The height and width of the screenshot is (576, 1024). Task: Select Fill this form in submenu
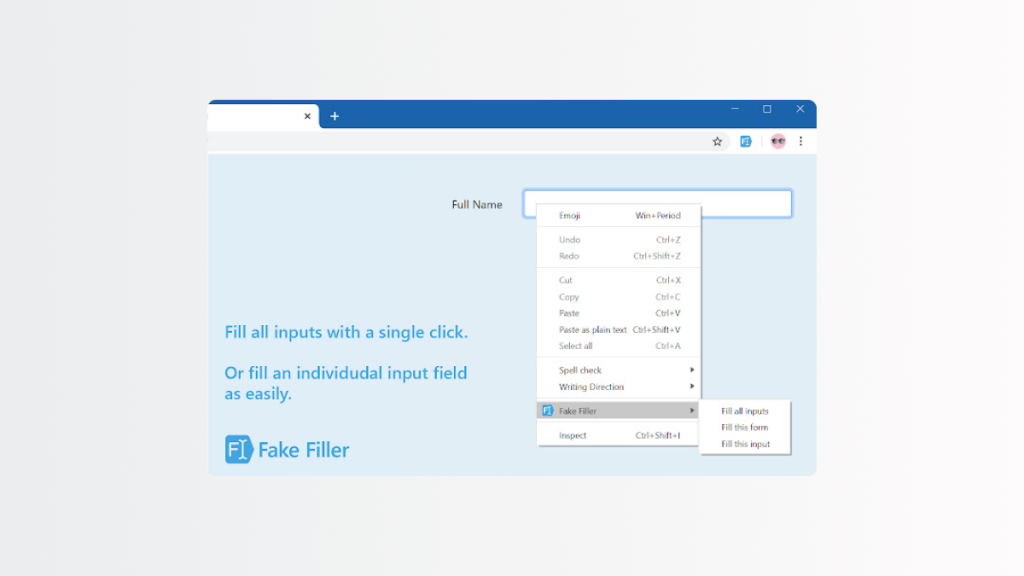(745, 427)
